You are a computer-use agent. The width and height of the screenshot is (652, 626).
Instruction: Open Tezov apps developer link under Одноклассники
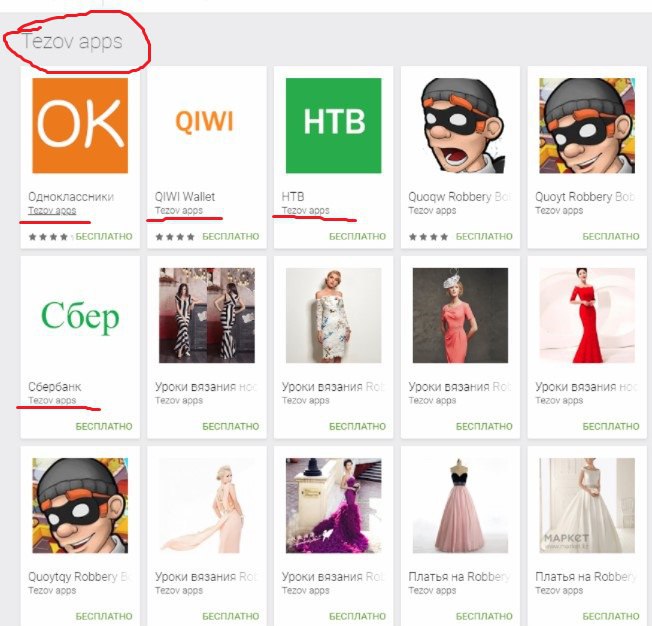pyautogui.click(x=52, y=210)
